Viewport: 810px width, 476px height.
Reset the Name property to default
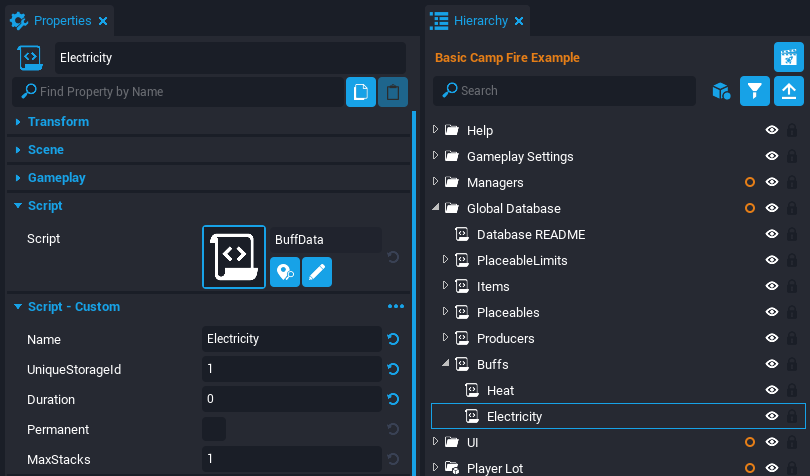click(393, 339)
